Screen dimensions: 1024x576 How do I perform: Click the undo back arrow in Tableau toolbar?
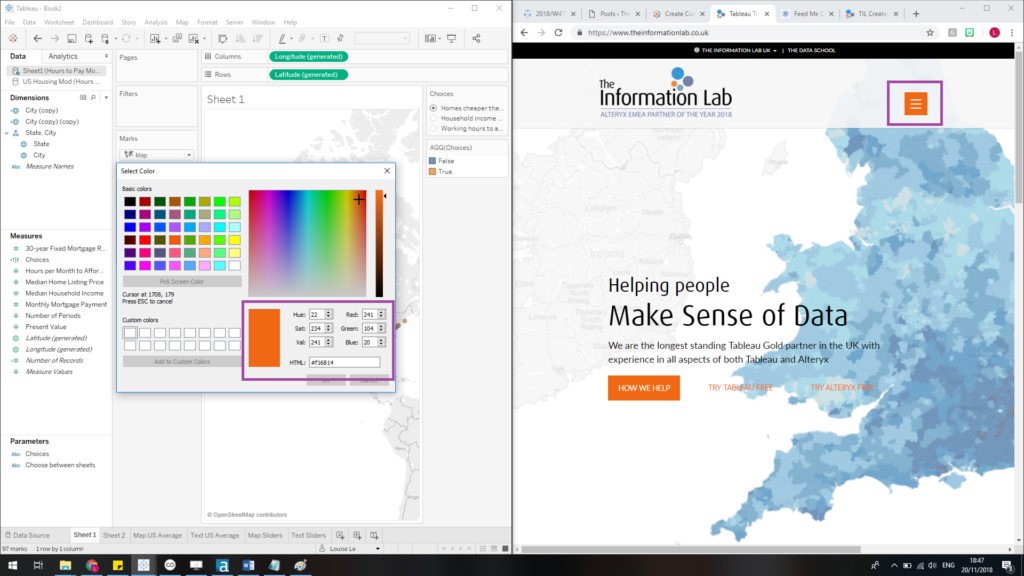pyautogui.click(x=37, y=39)
